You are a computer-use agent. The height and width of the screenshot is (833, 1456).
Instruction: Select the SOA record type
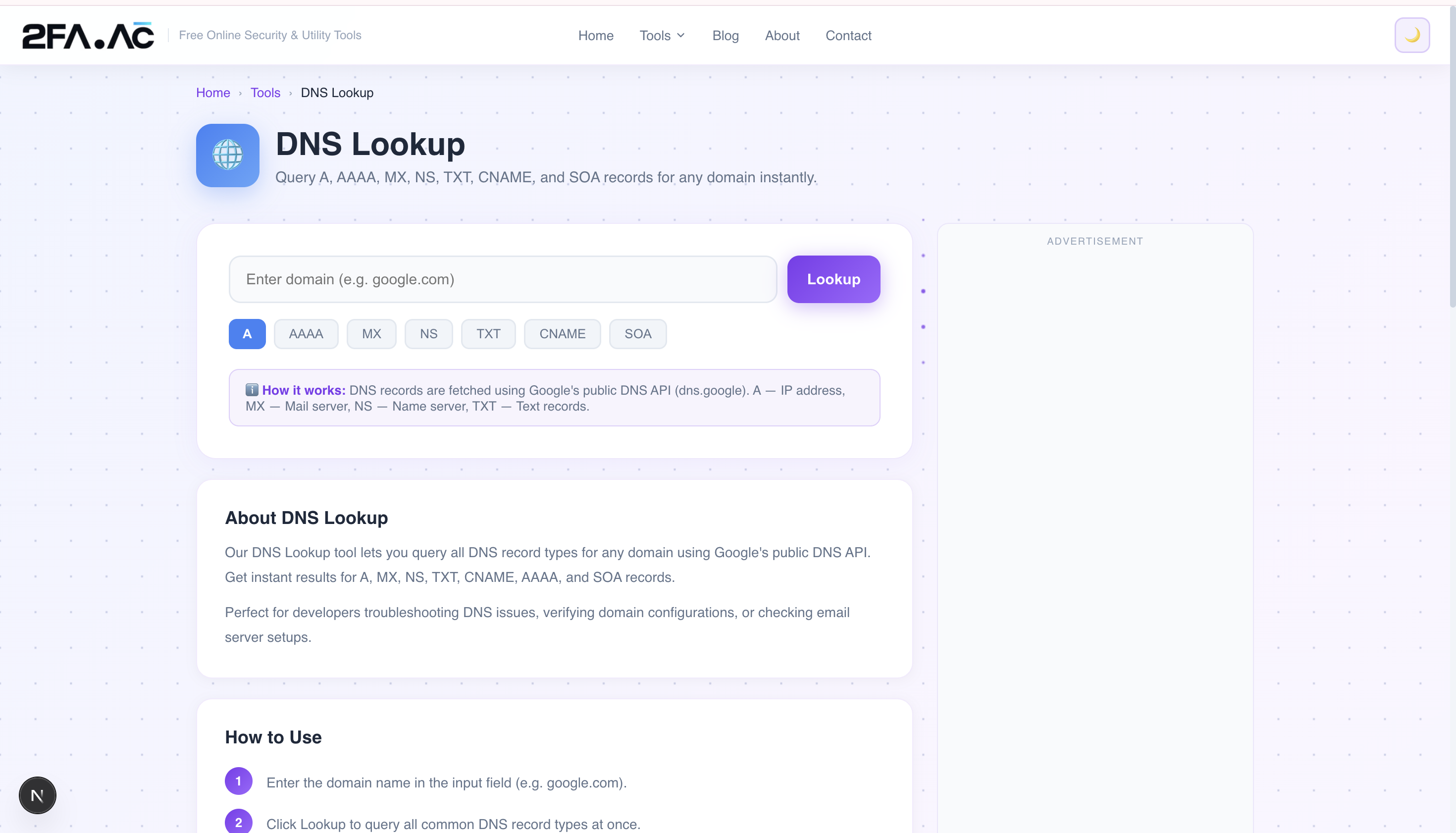point(638,334)
